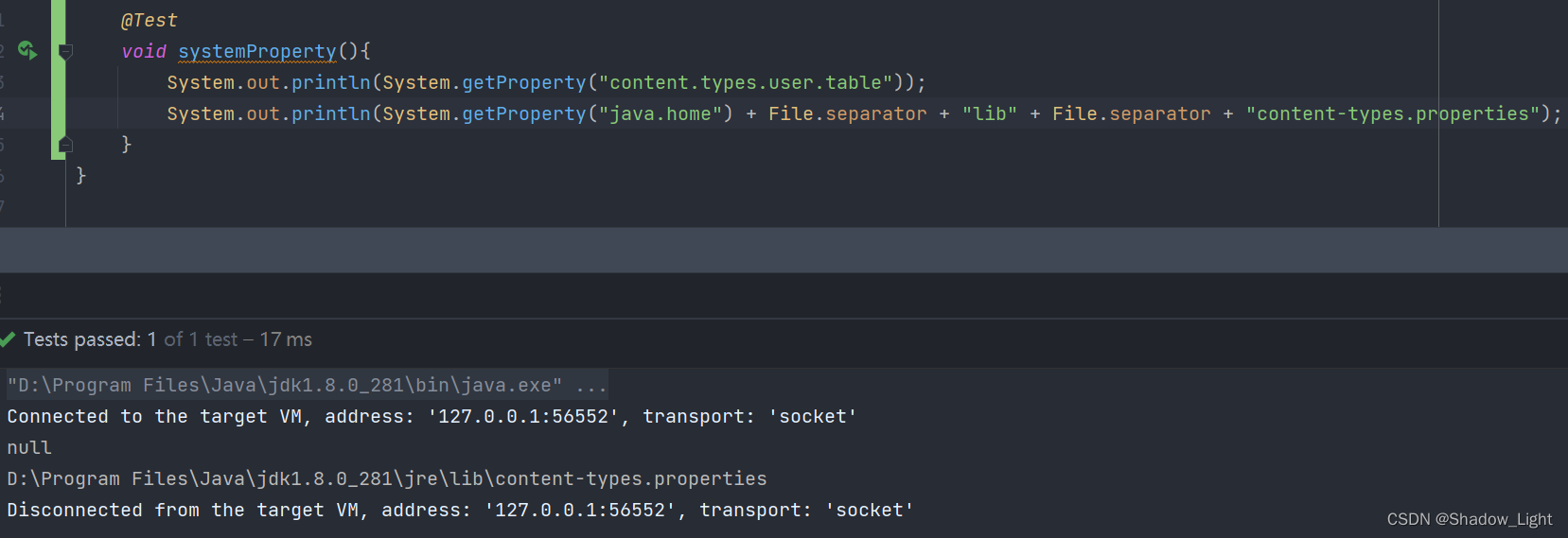This screenshot has height=538, width=1568.
Task: Click the @Test annotation
Action: tap(149, 20)
